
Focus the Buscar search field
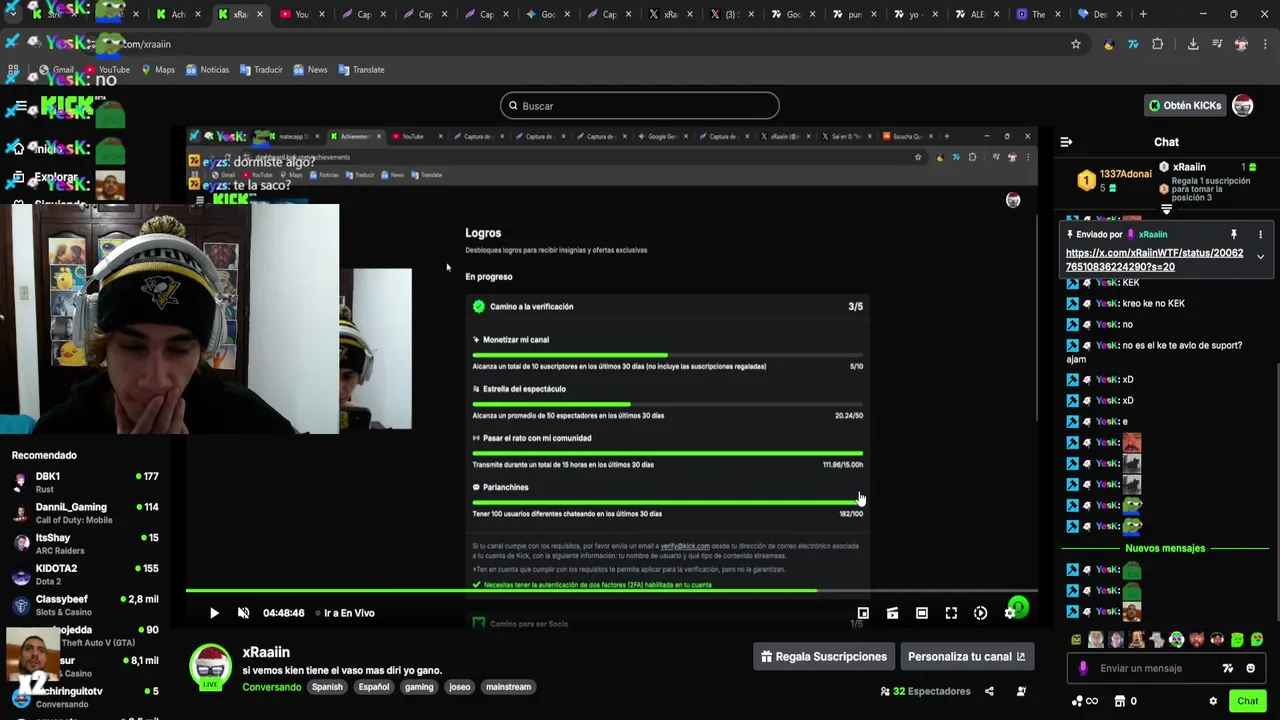click(640, 105)
